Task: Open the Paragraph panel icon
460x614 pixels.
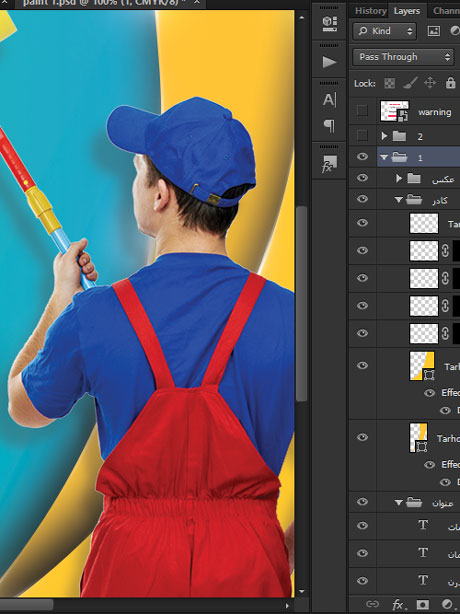Action: pos(329,126)
